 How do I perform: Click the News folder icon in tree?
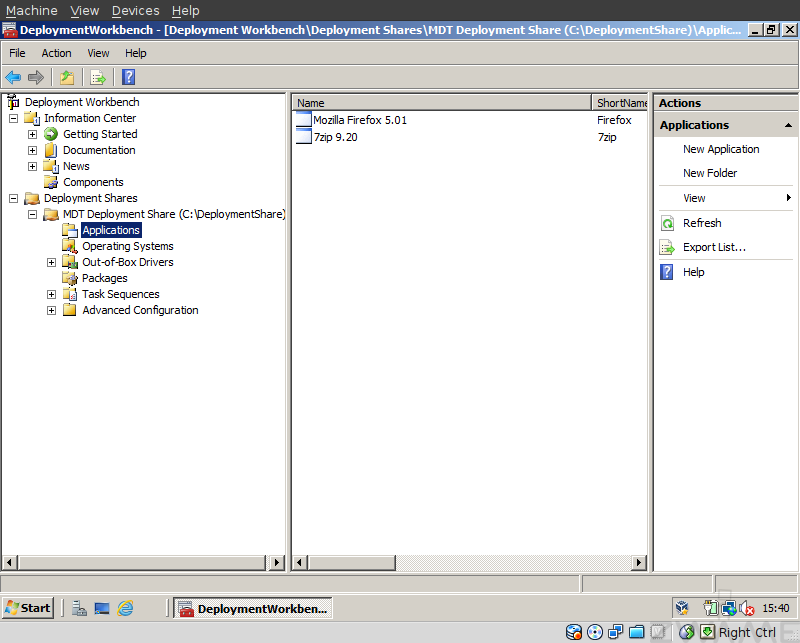point(51,166)
